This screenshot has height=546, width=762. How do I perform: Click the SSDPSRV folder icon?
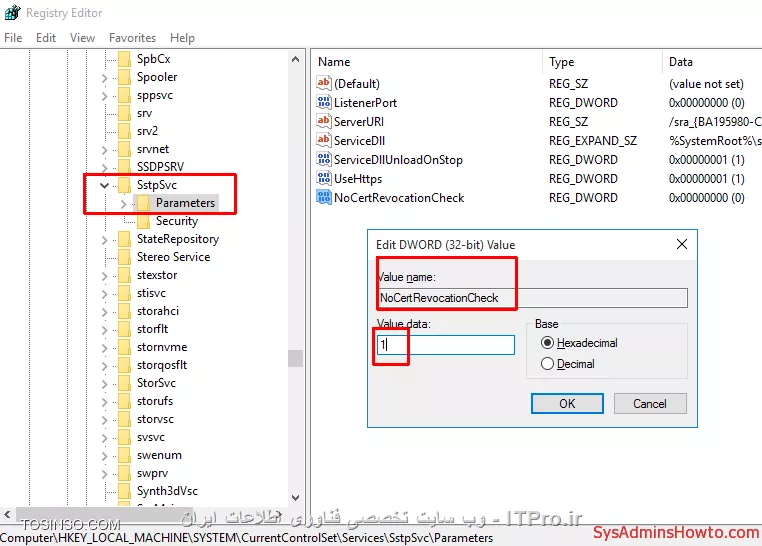(x=125, y=167)
